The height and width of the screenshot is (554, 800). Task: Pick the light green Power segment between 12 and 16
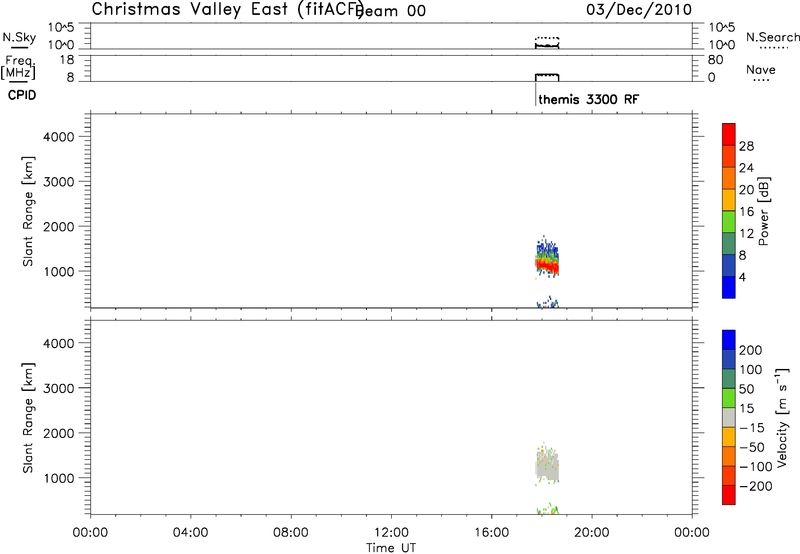729,221
